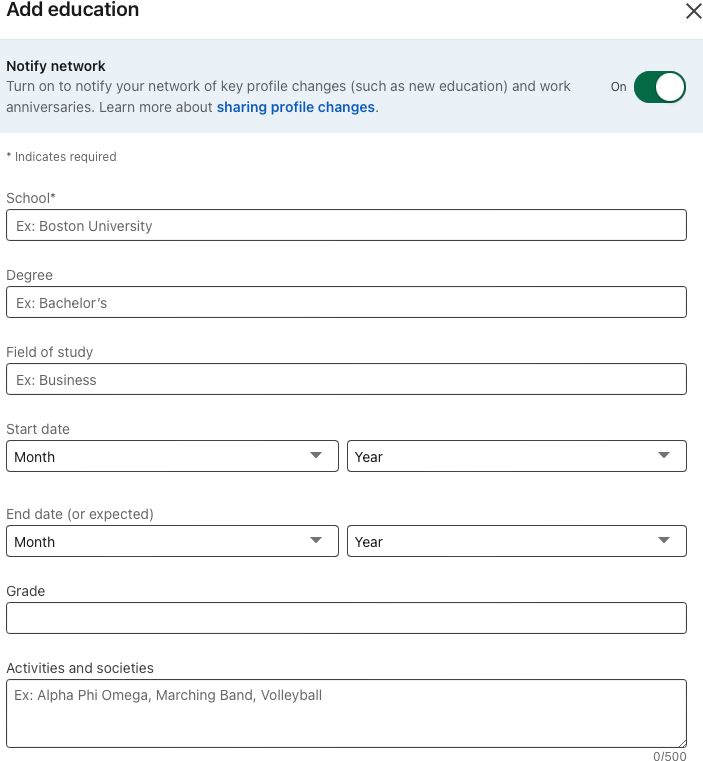Screen dimensions: 703x761
Task: Close the Add education dialog
Action: pyautogui.click(x=693, y=11)
